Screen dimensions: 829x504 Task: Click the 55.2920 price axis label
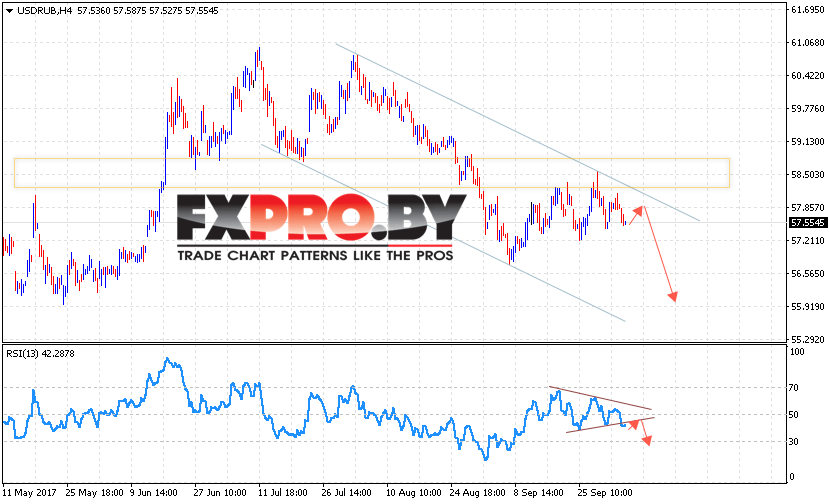click(807, 340)
